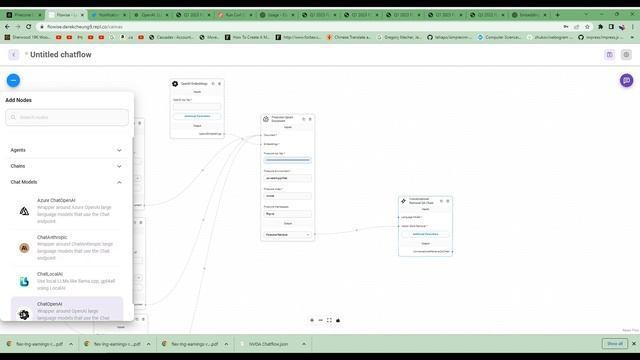640x360 pixels.
Task: Select the Azure ChatOpenAI node icon
Action: tap(24, 211)
